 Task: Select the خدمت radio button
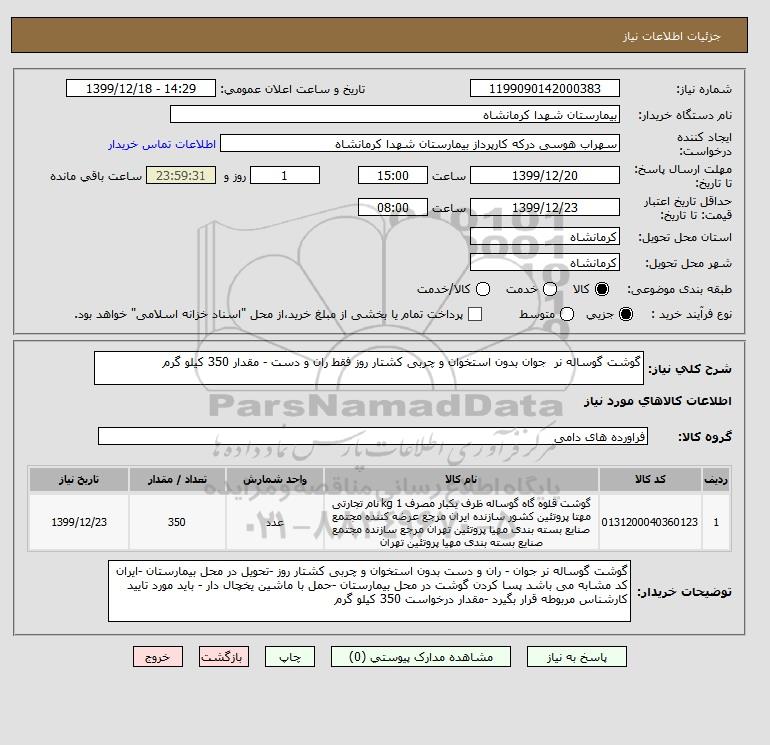point(550,289)
